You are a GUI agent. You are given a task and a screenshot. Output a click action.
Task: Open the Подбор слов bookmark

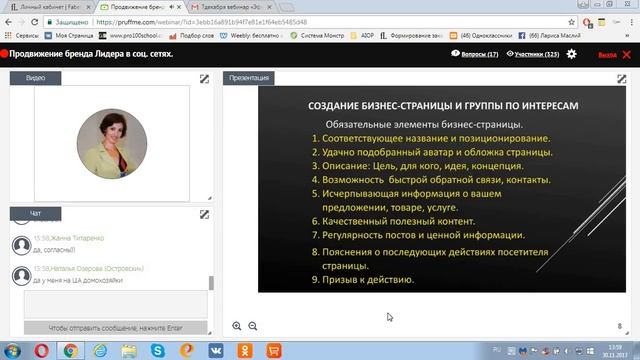click(x=191, y=36)
